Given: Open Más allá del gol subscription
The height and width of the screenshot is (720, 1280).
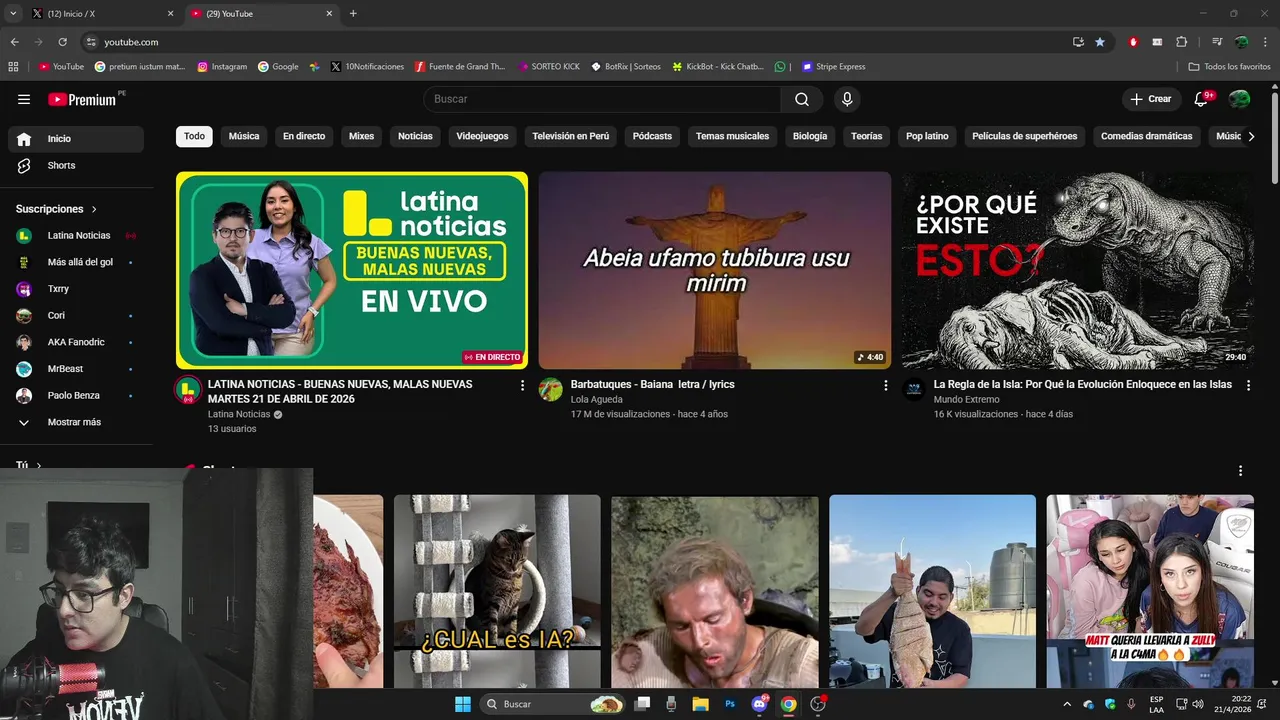Looking at the screenshot, I should point(76,262).
